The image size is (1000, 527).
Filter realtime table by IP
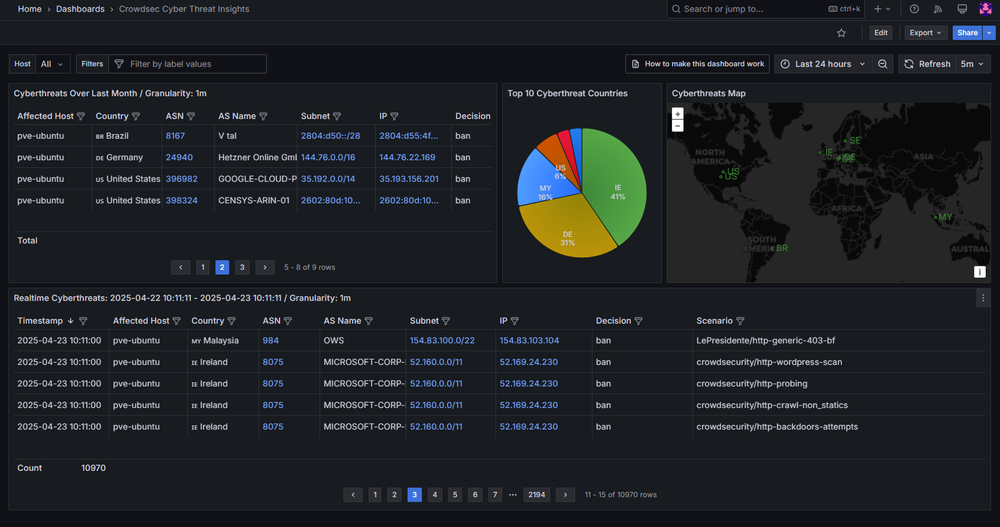(x=515, y=321)
